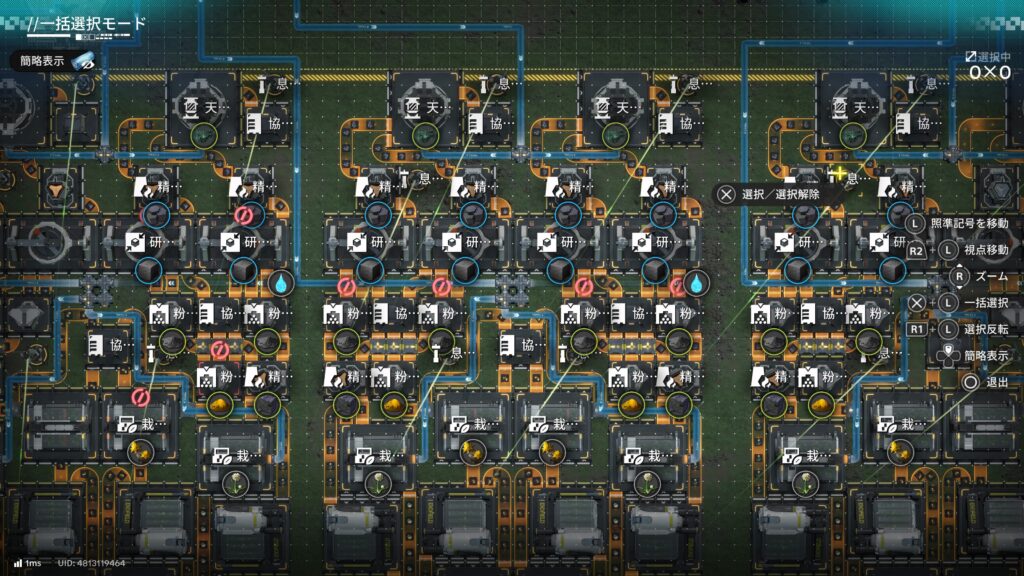
Task: Click the 選択反転 invert selection prompt
Action: pyautogui.click(x=985, y=328)
